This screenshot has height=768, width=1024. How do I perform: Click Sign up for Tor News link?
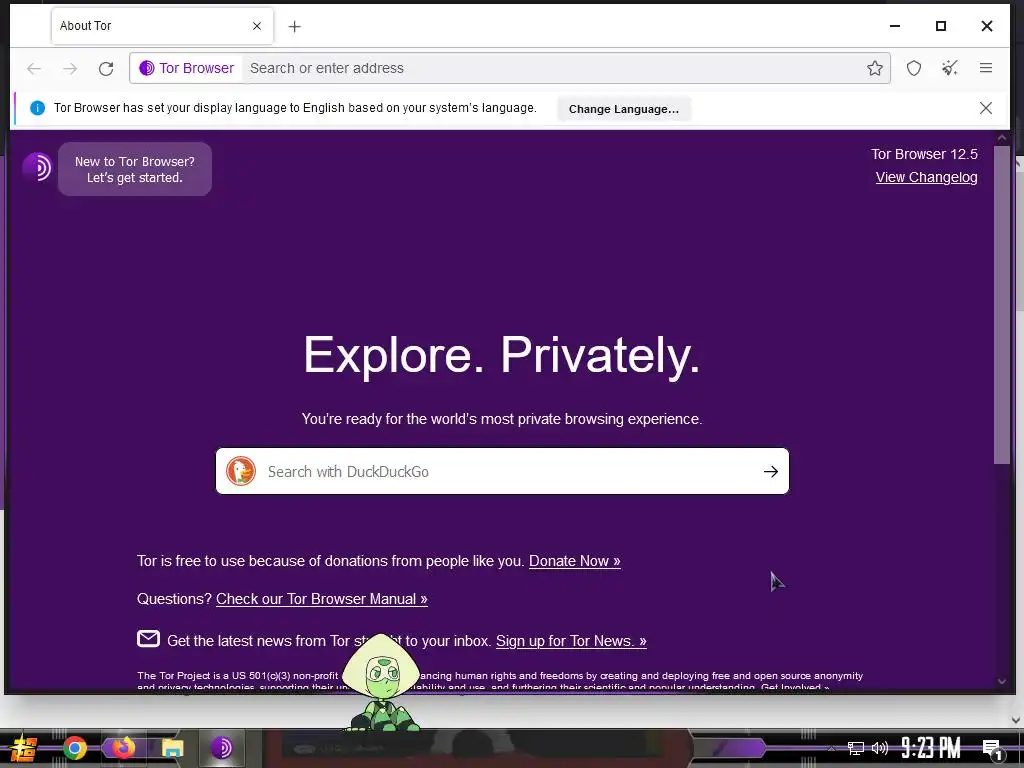click(571, 641)
